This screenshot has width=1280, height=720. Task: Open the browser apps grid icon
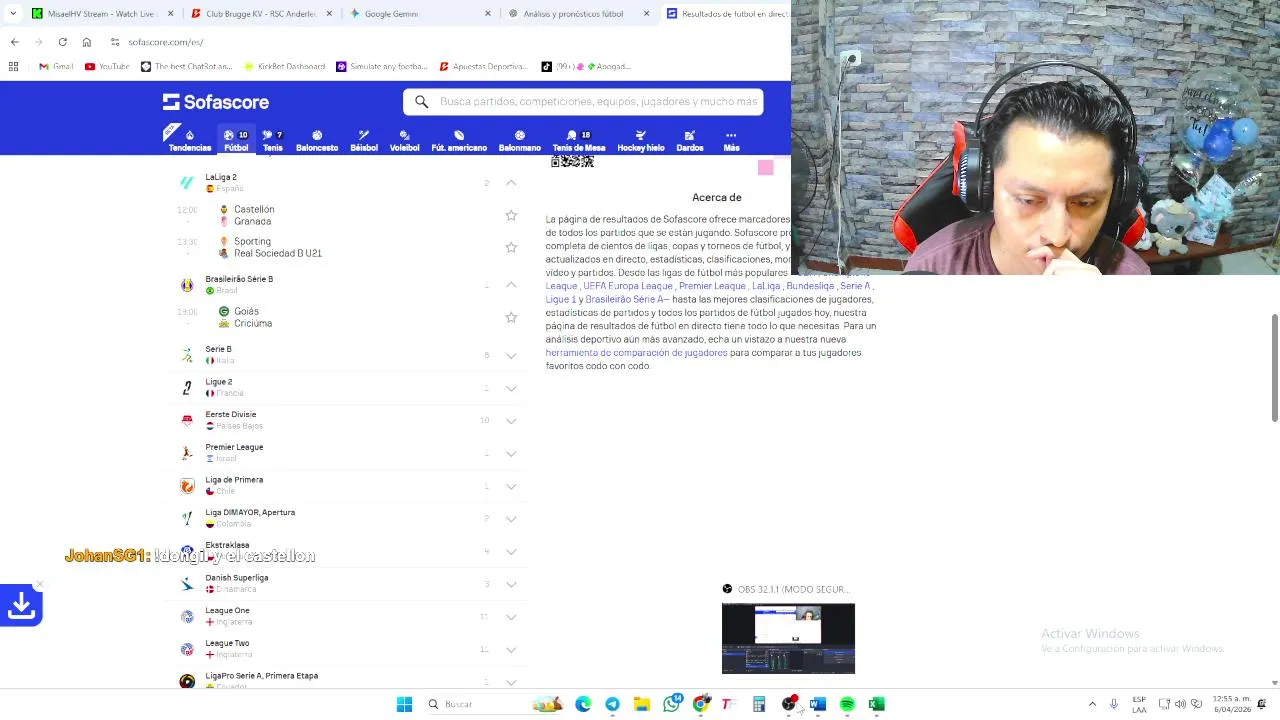[14, 67]
